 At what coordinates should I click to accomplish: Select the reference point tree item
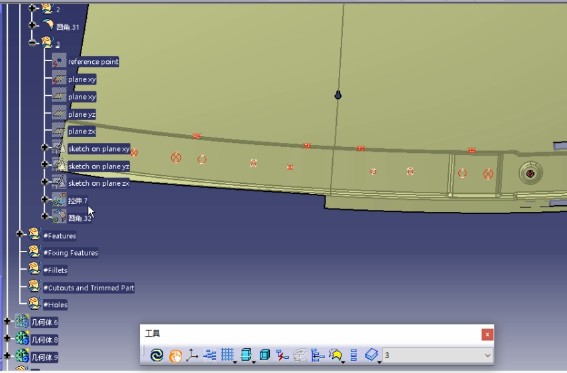point(93,62)
